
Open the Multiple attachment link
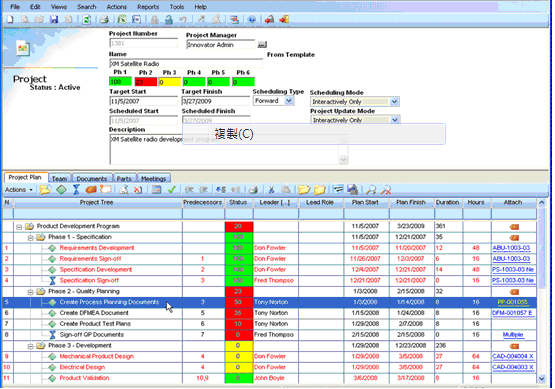coord(513,334)
